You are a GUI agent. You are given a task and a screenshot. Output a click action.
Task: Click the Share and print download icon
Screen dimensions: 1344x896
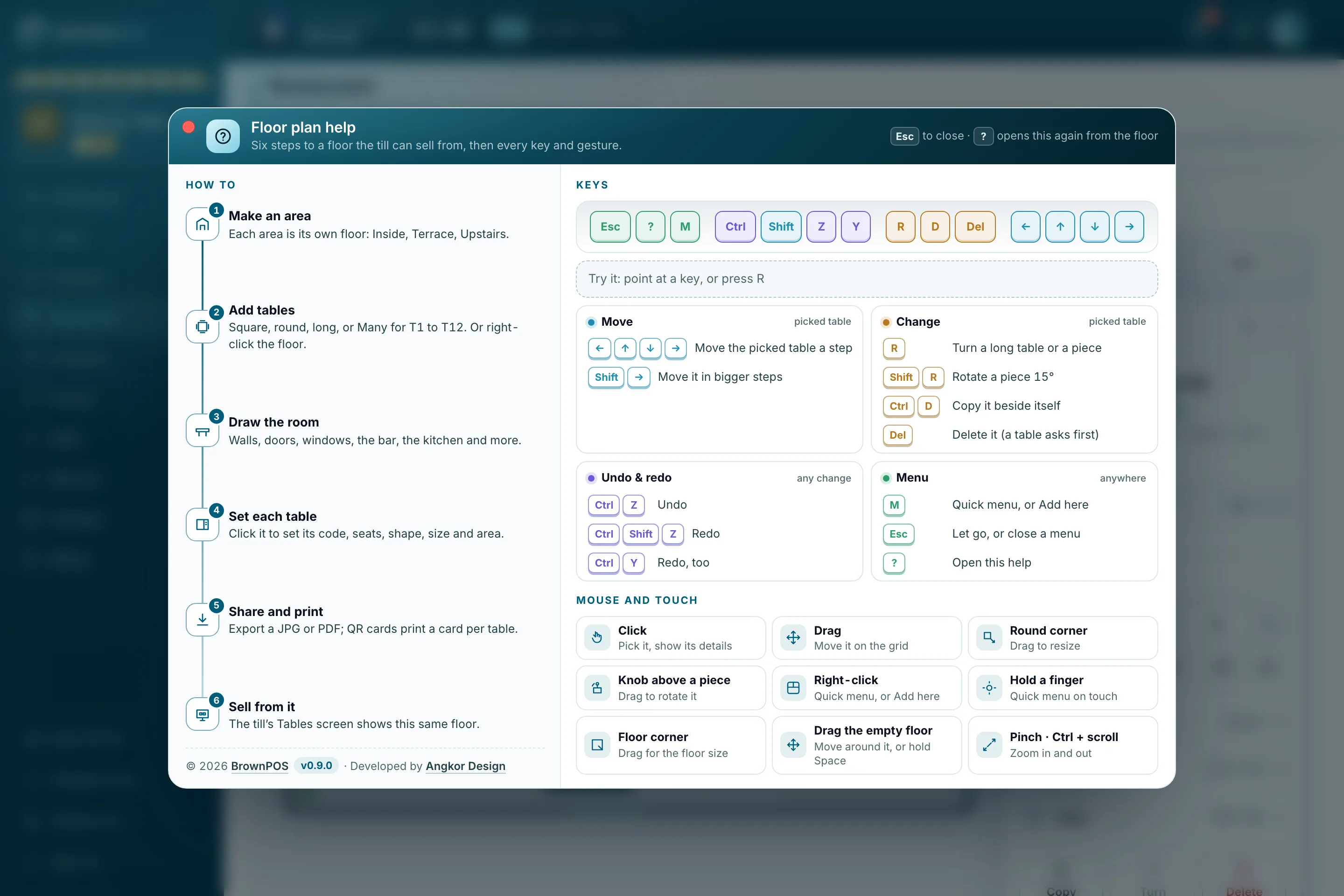point(202,619)
